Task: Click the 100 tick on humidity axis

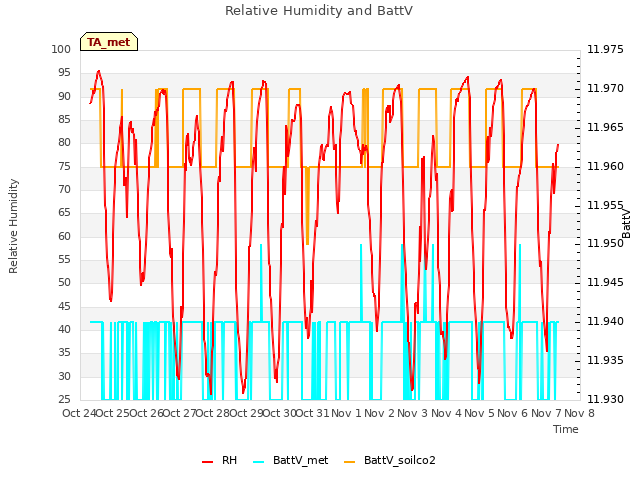Action: pyautogui.click(x=61, y=49)
